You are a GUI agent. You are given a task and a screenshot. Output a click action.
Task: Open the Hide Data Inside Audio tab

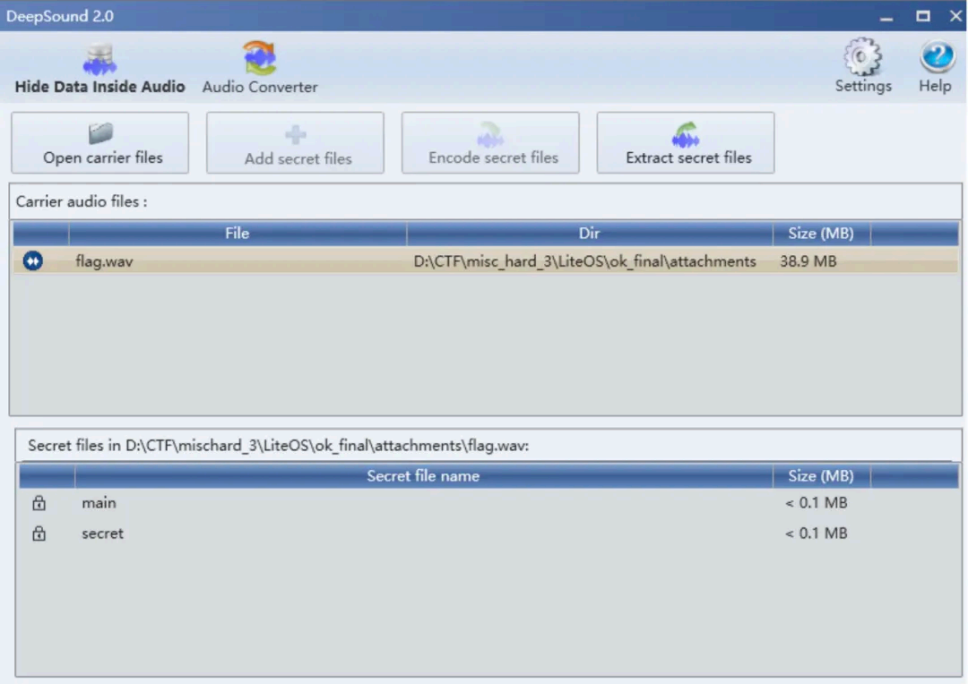[x=99, y=69]
